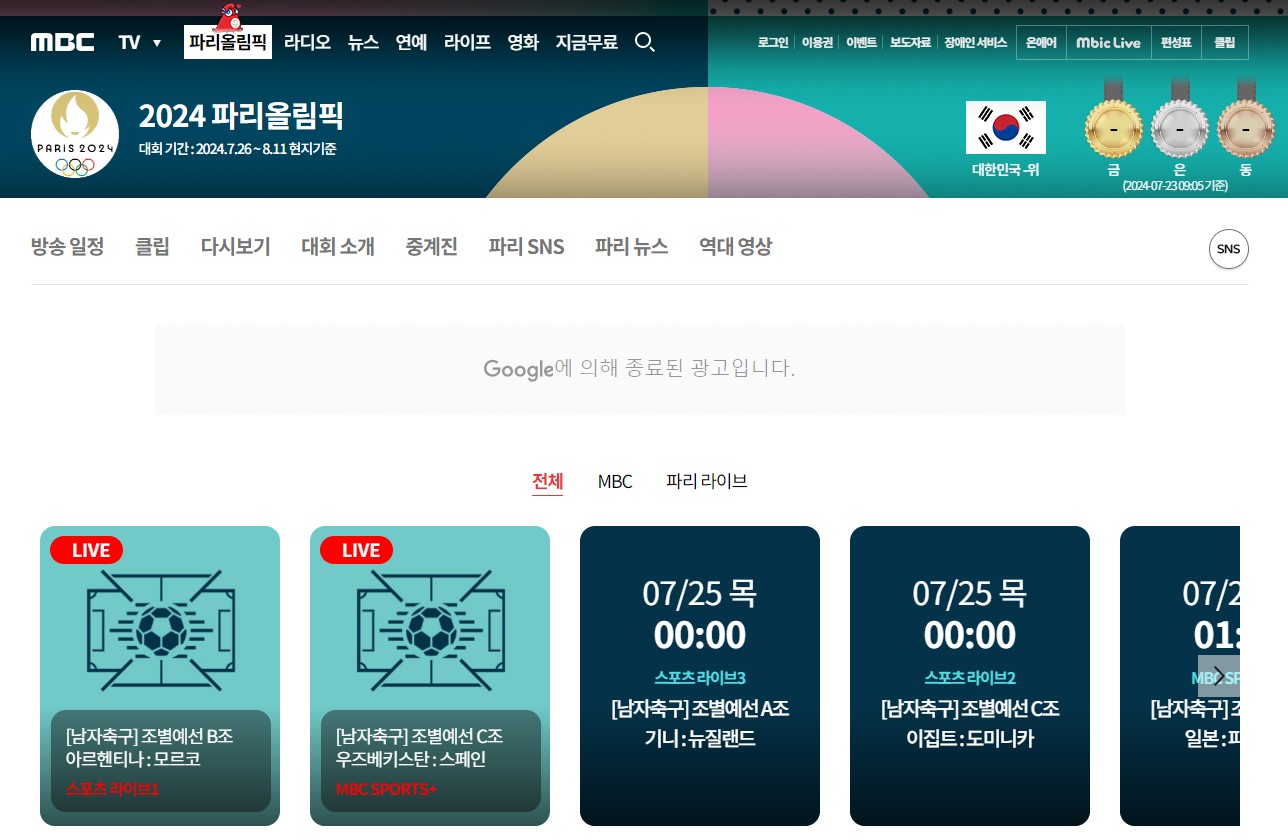Open the search magnifier icon
This screenshot has width=1288, height=840.
pyautogui.click(x=645, y=43)
